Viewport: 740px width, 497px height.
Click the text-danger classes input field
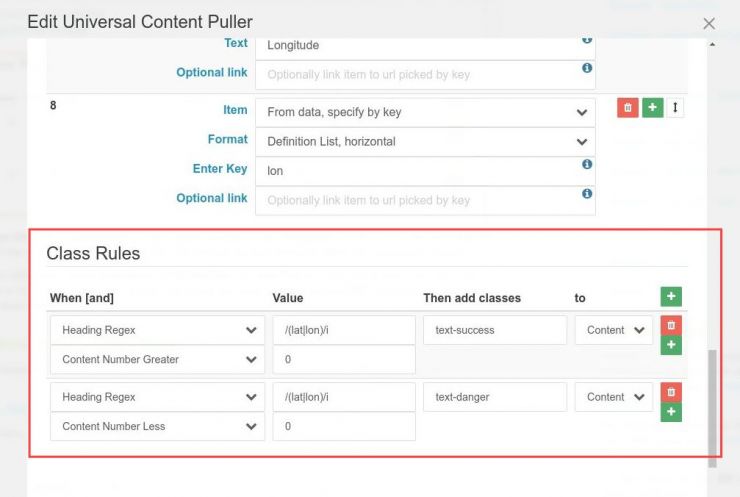tap(495, 397)
